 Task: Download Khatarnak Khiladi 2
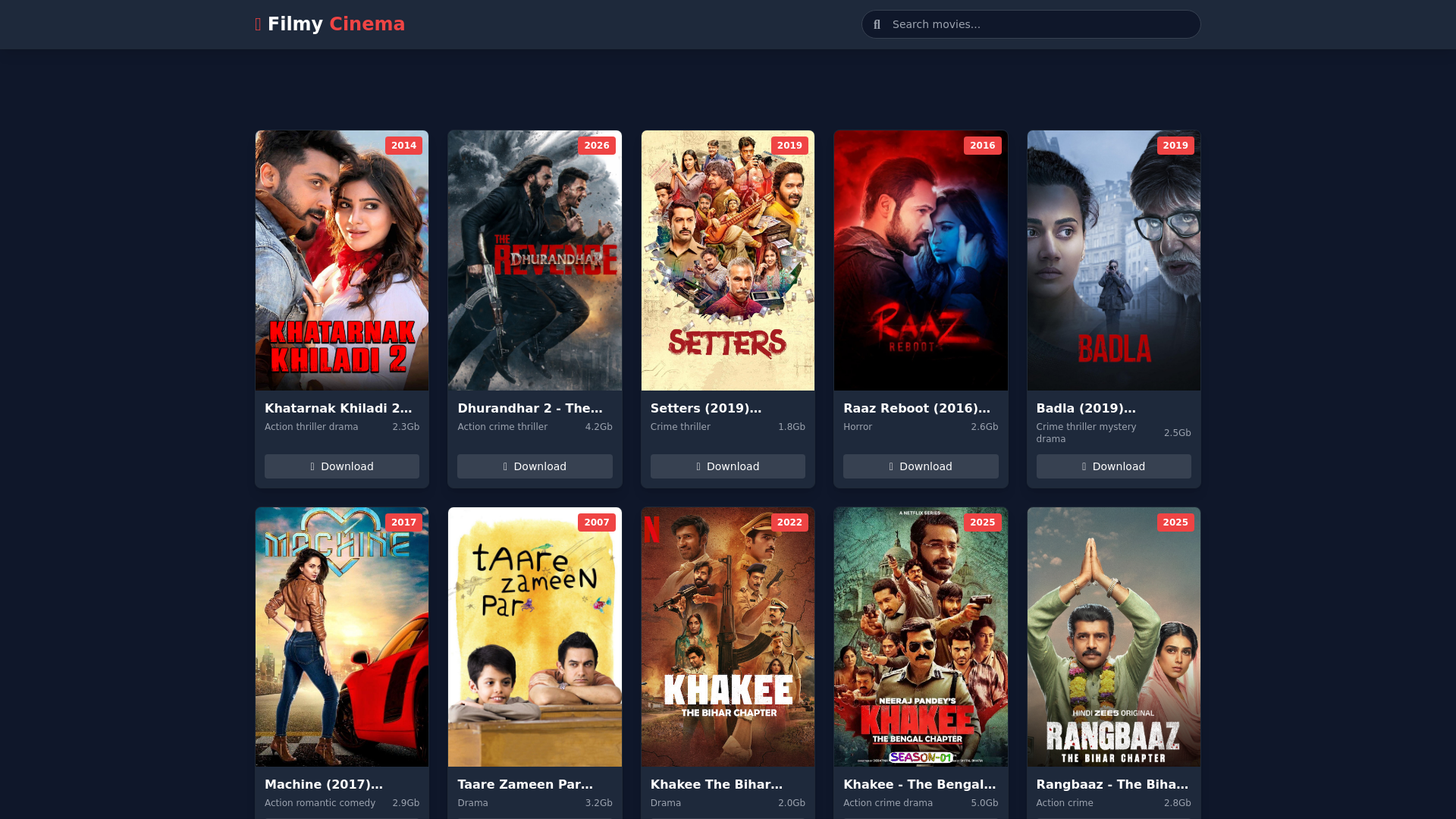pyautogui.click(x=342, y=466)
